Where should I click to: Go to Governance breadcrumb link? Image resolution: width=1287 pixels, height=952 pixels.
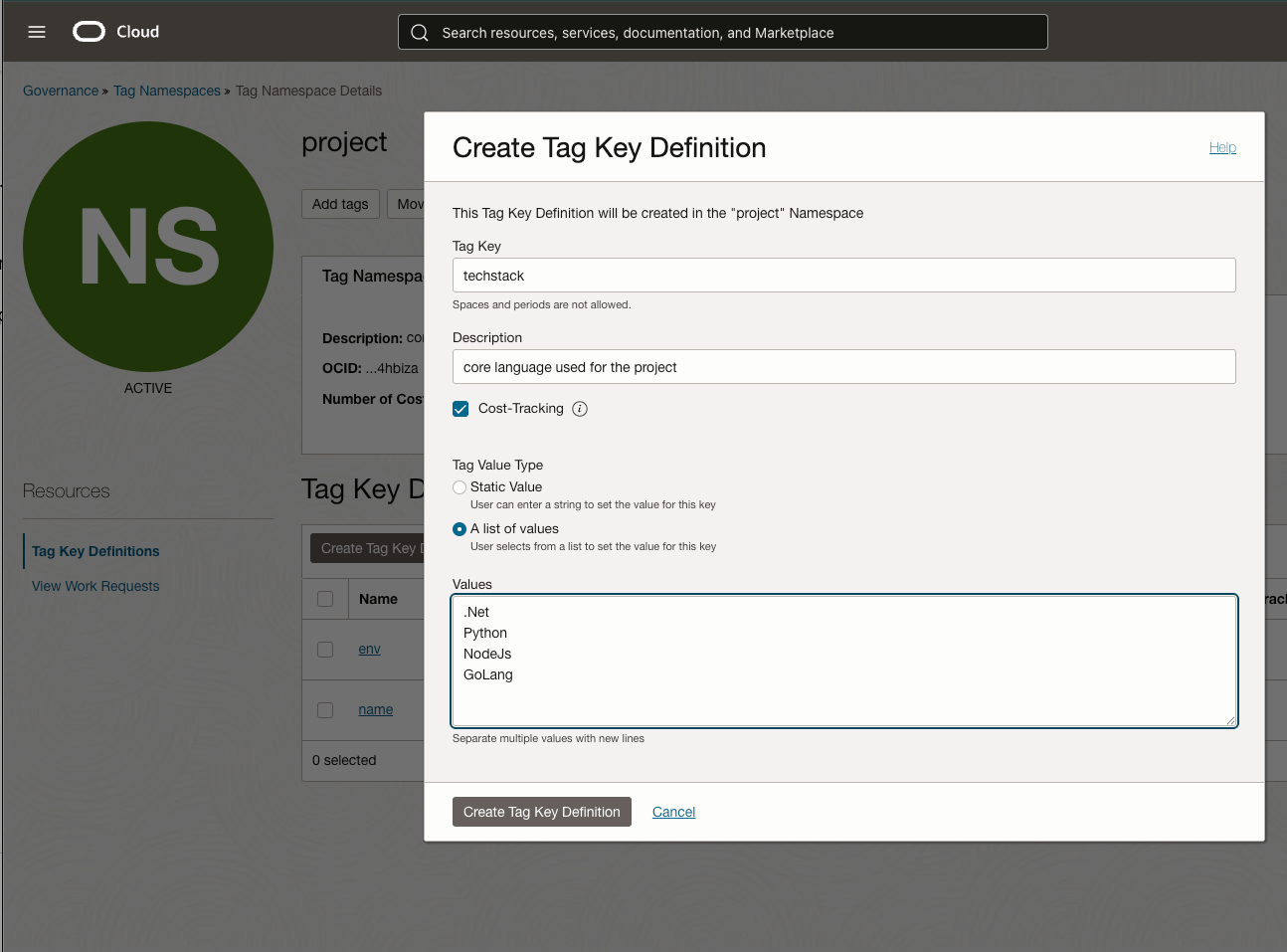pos(61,91)
